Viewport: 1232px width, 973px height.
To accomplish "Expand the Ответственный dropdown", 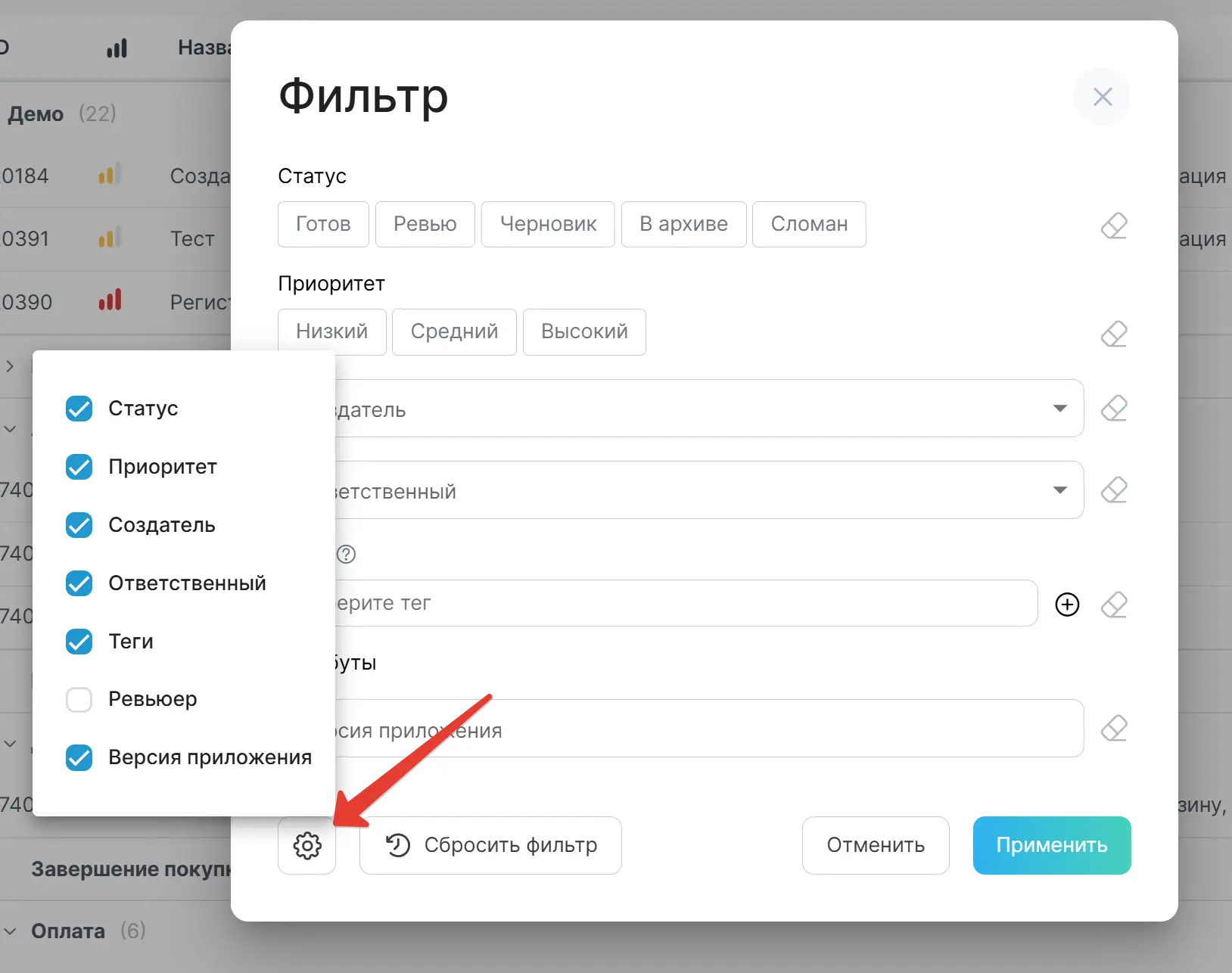I will (1060, 490).
